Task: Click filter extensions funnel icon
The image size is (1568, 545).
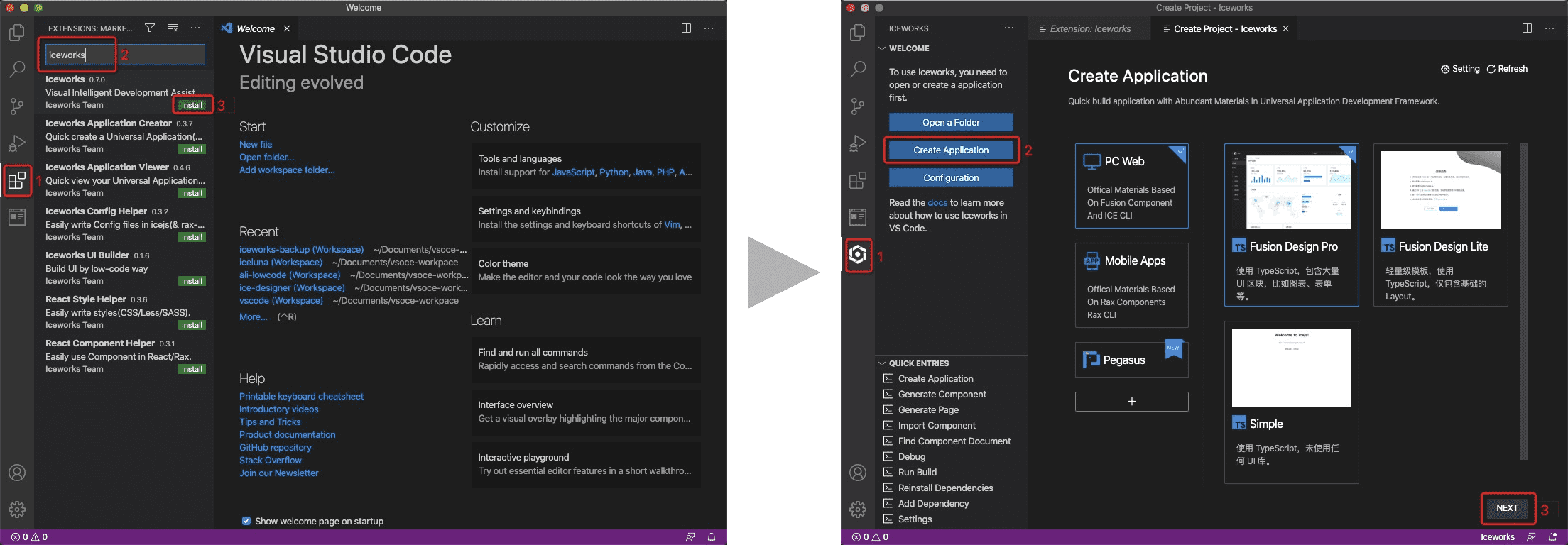Action: pyautogui.click(x=150, y=28)
